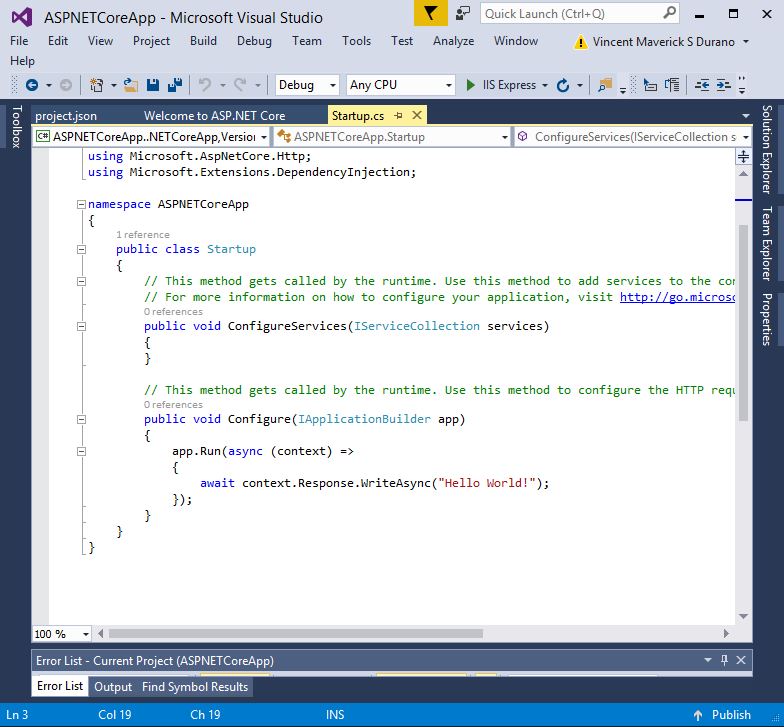Open the 100 % zoom dropdown
The height and width of the screenshot is (727, 784).
click(62, 634)
